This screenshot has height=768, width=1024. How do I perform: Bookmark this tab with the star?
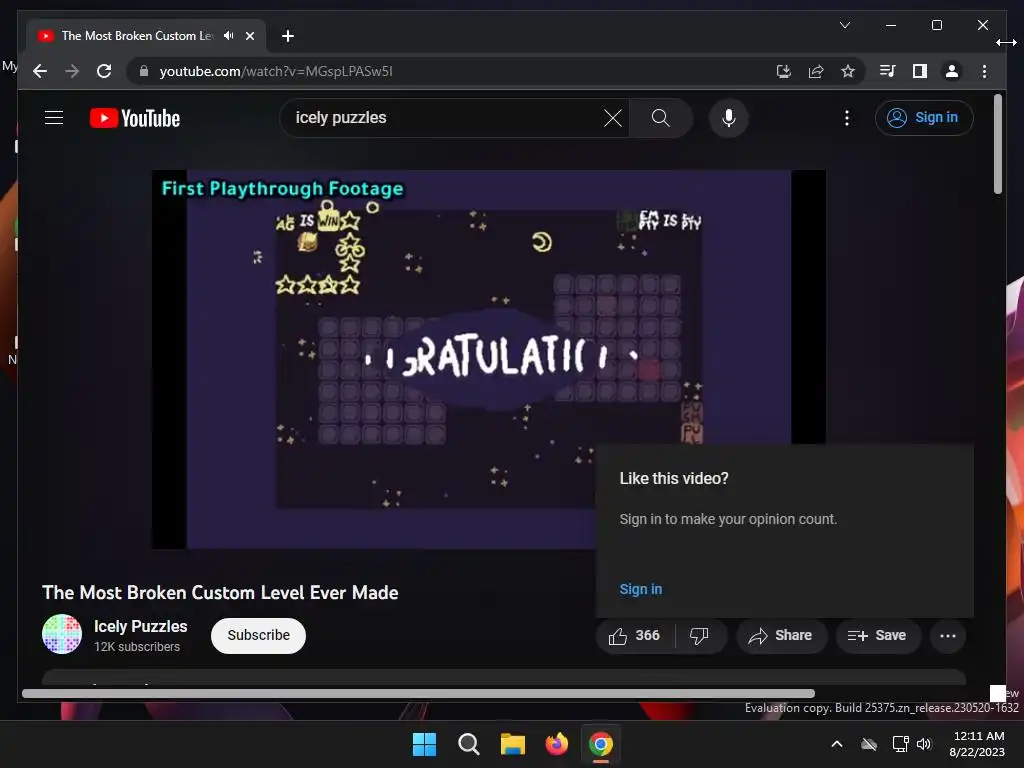pyautogui.click(x=848, y=71)
